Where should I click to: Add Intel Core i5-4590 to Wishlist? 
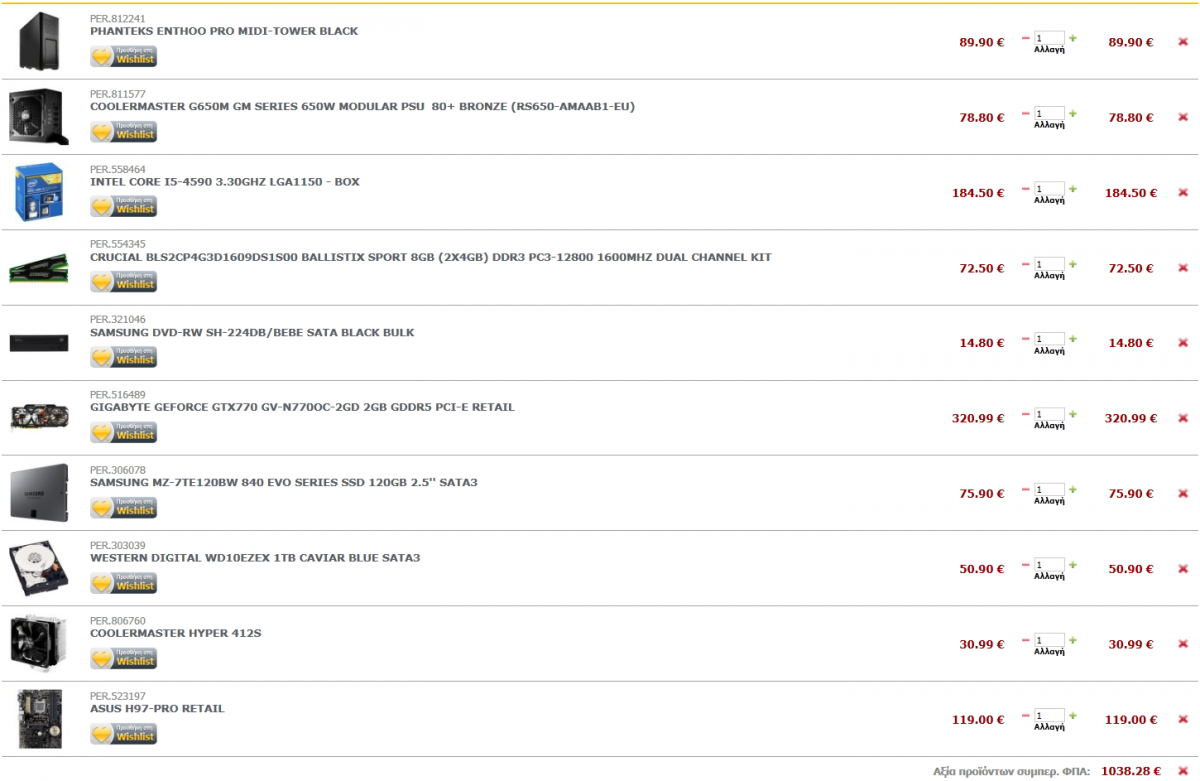pos(124,206)
